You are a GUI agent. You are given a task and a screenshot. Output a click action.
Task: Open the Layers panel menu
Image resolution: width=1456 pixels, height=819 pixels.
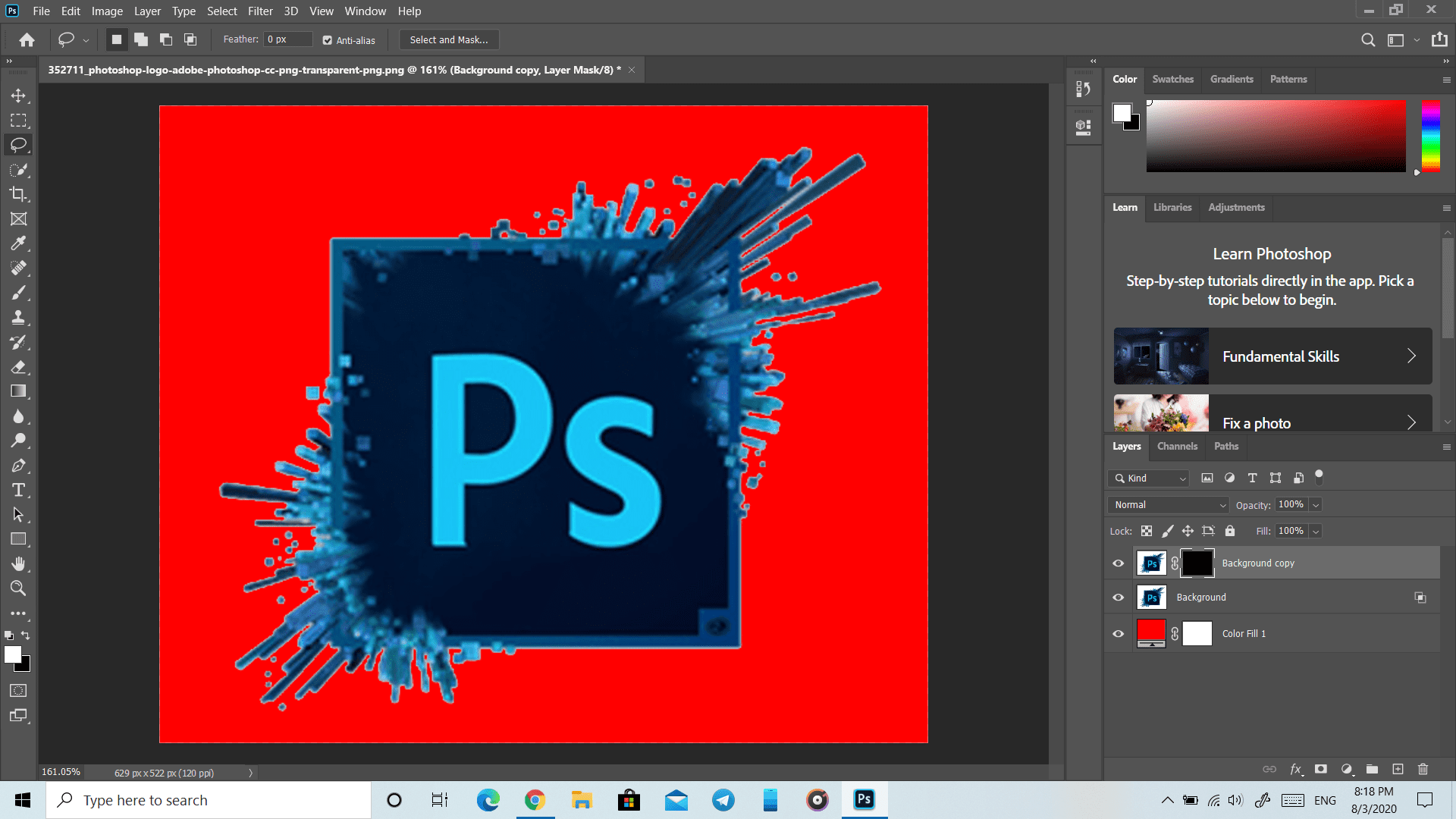click(x=1446, y=447)
